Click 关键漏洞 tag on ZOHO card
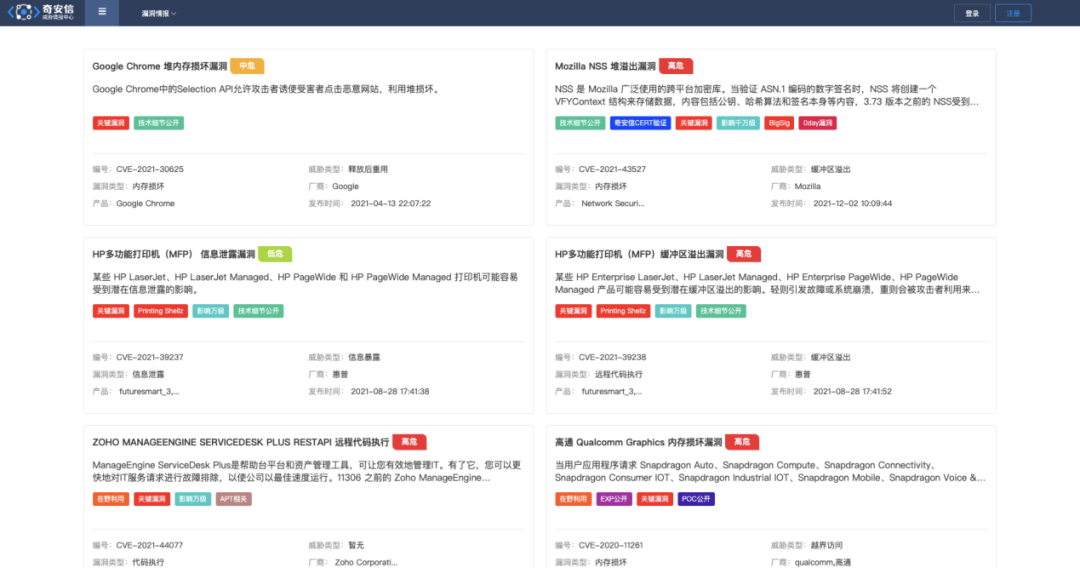 pos(152,498)
